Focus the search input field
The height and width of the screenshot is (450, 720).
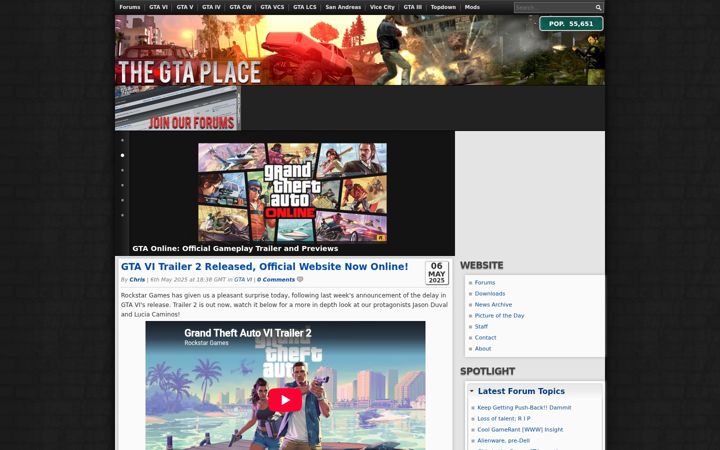tap(554, 7)
